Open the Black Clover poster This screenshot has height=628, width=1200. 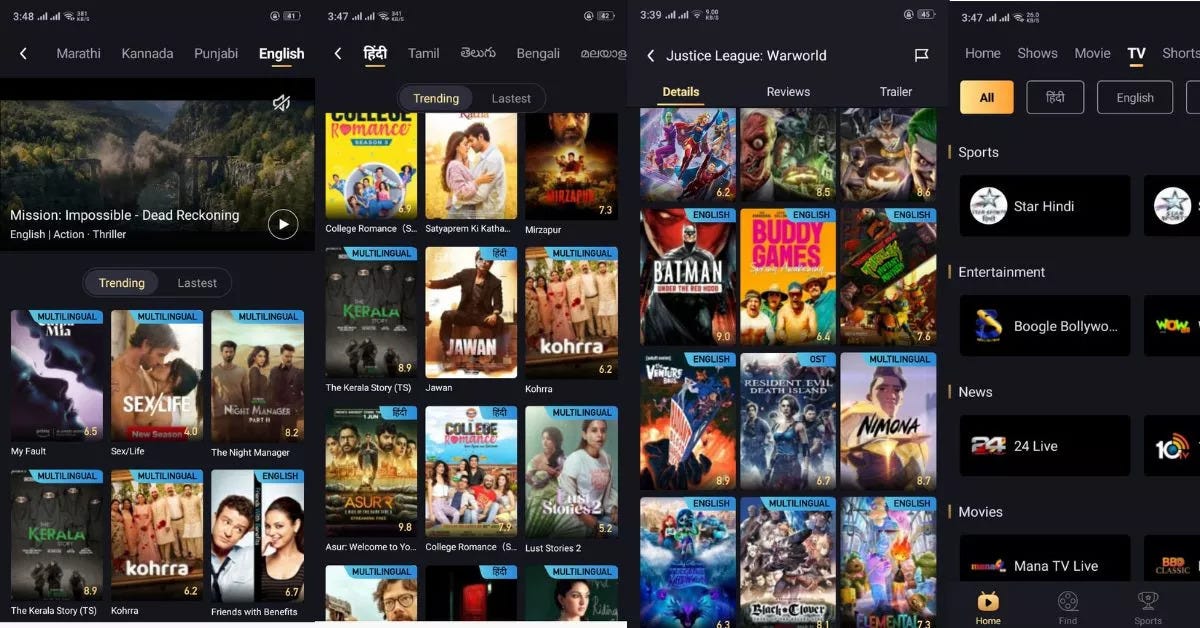pos(788,562)
